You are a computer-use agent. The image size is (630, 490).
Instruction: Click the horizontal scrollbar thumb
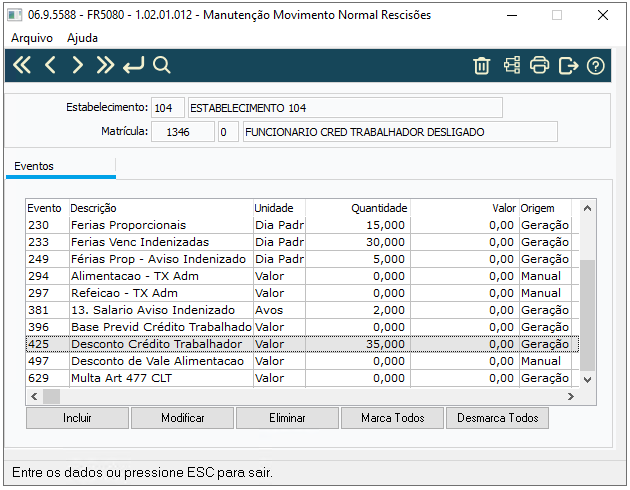51,397
